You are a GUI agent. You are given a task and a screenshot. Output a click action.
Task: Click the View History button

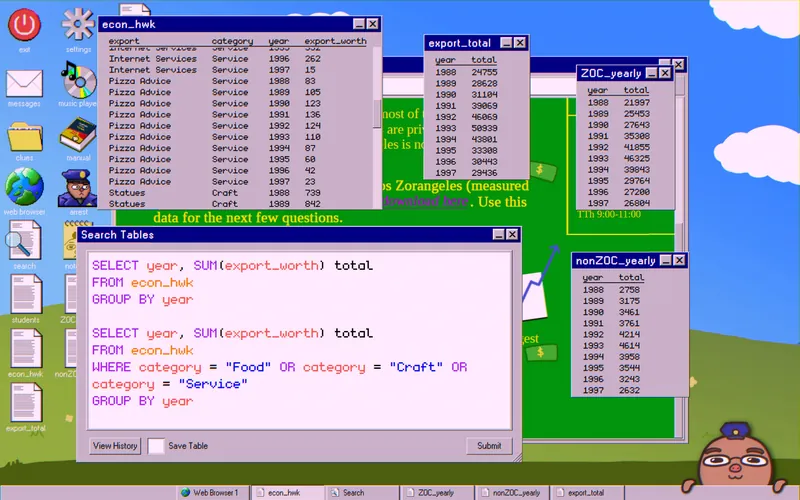115,446
